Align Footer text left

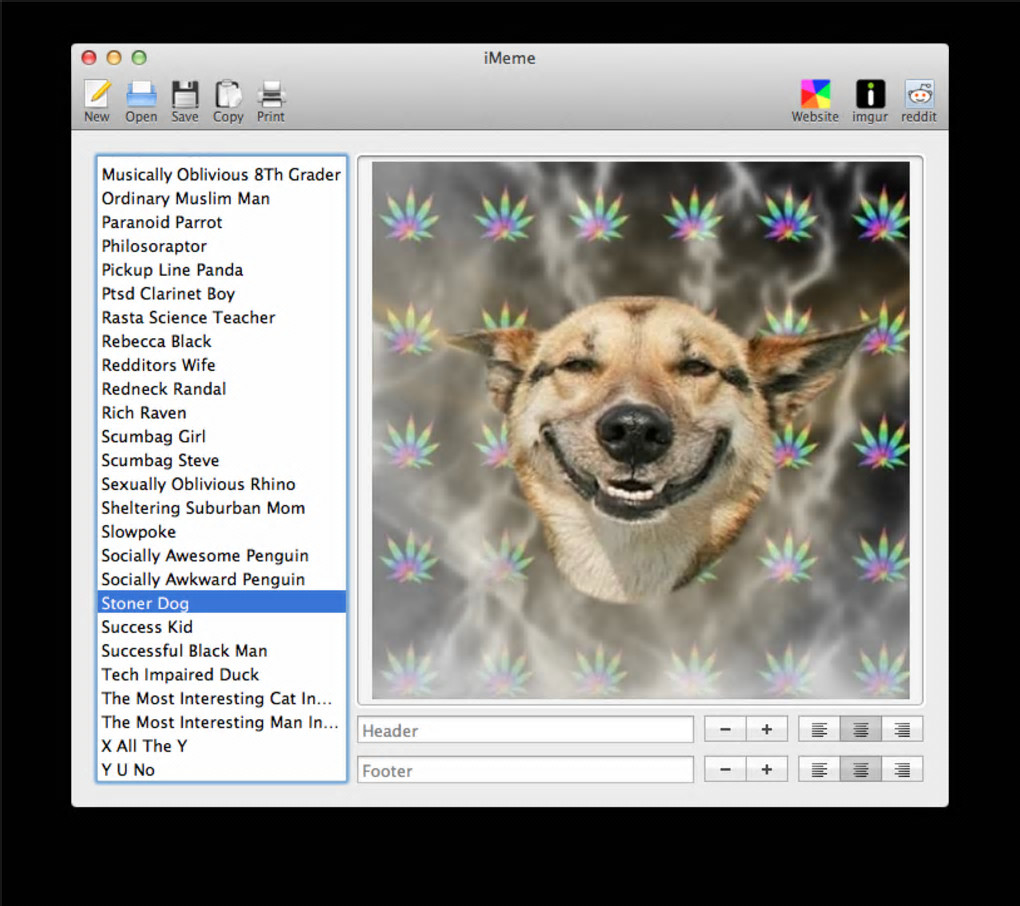tap(819, 769)
